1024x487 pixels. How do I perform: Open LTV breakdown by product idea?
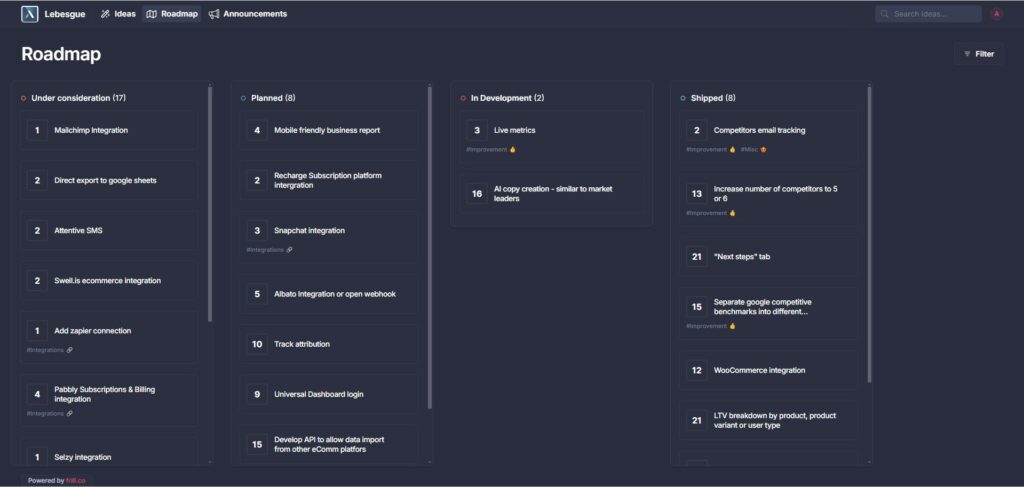coord(769,420)
